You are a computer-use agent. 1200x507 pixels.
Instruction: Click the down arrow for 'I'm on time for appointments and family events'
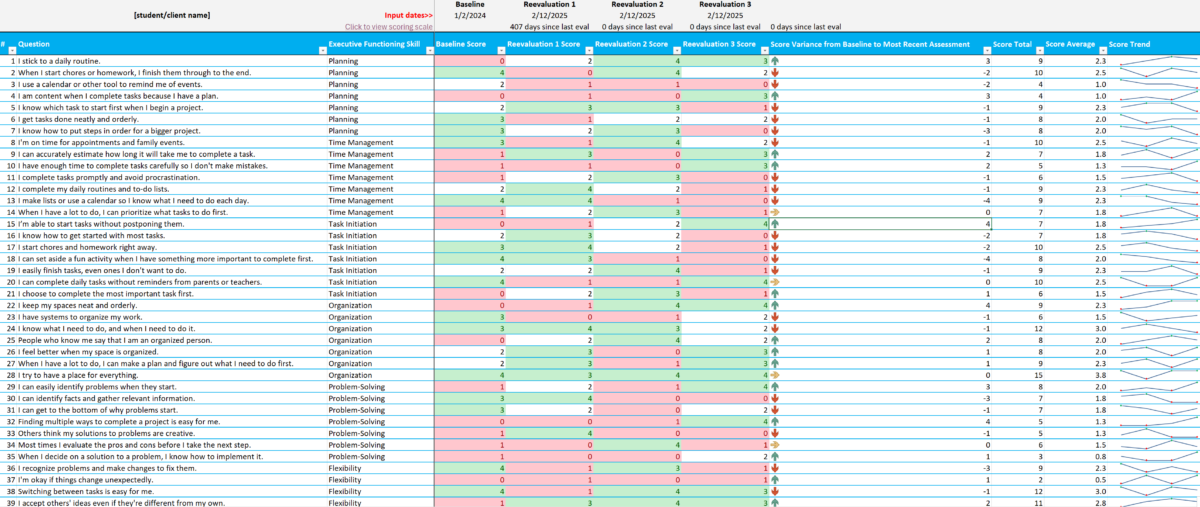(x=774, y=142)
